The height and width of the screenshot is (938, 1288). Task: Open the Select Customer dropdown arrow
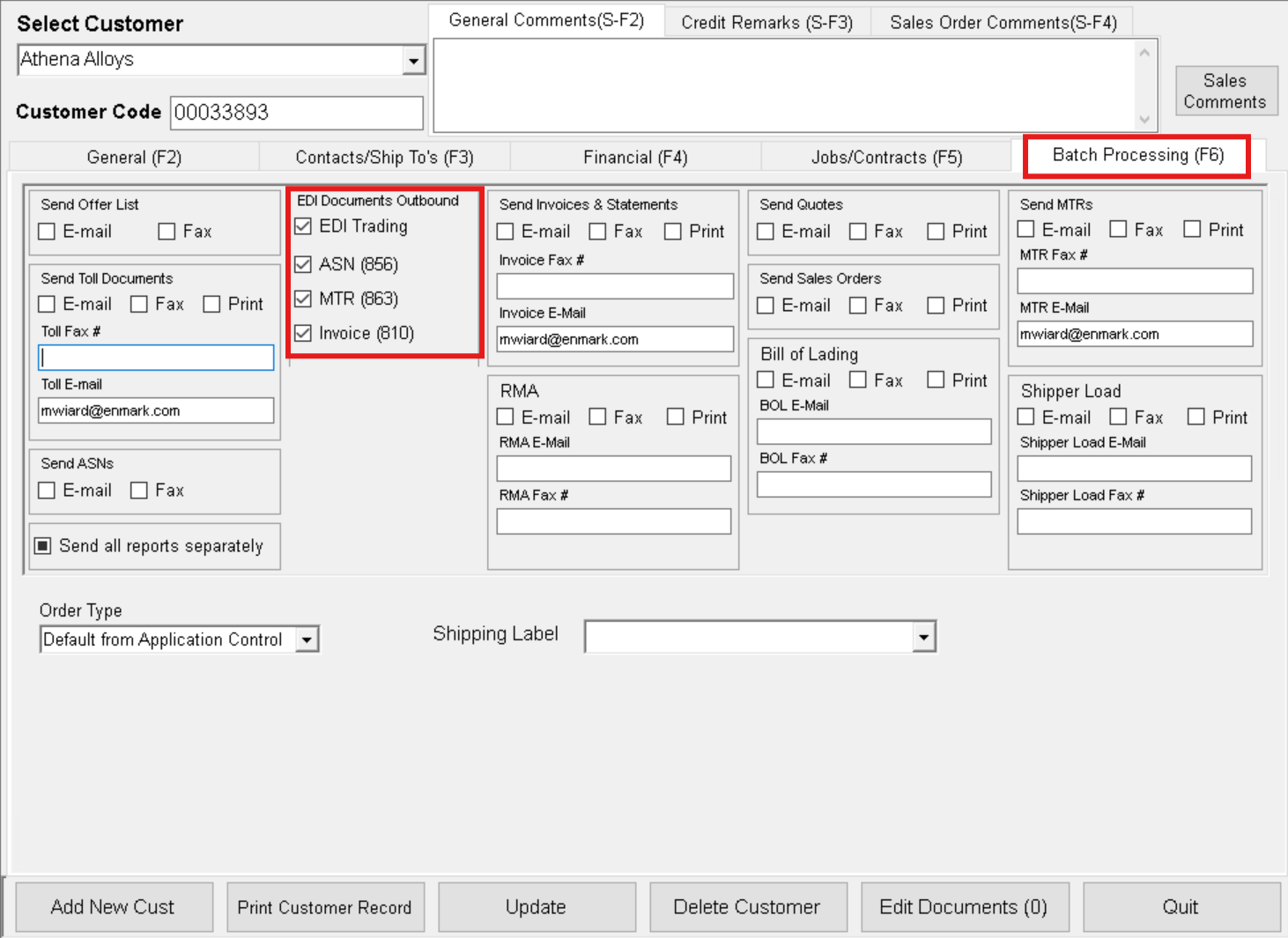click(412, 60)
